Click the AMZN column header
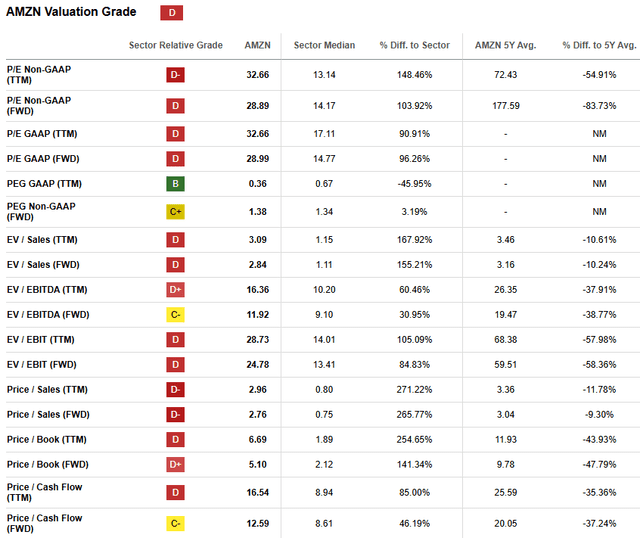The width and height of the screenshot is (640, 538). pos(258,45)
